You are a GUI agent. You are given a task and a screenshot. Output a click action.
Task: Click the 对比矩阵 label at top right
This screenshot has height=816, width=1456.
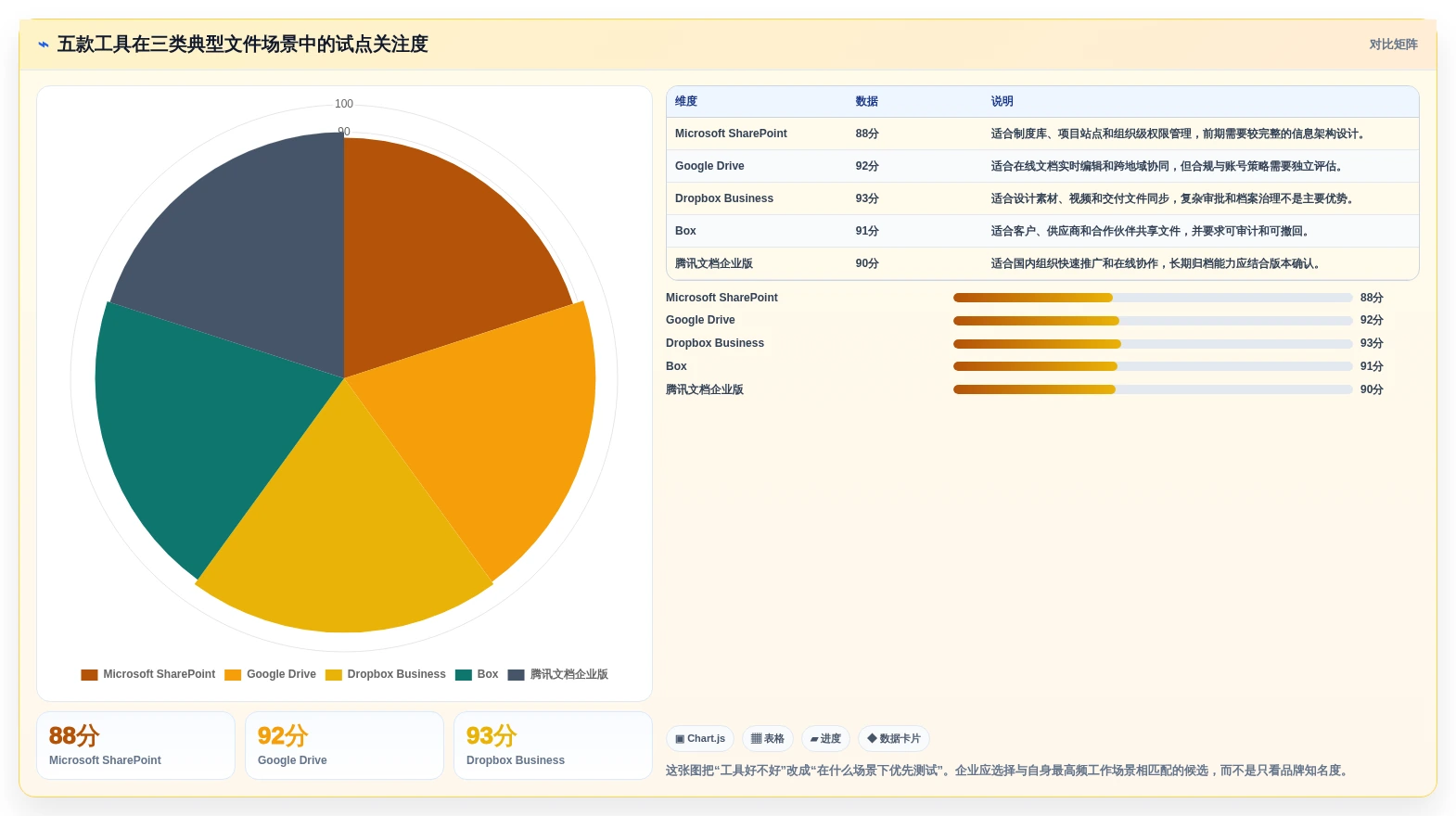click(x=1393, y=45)
